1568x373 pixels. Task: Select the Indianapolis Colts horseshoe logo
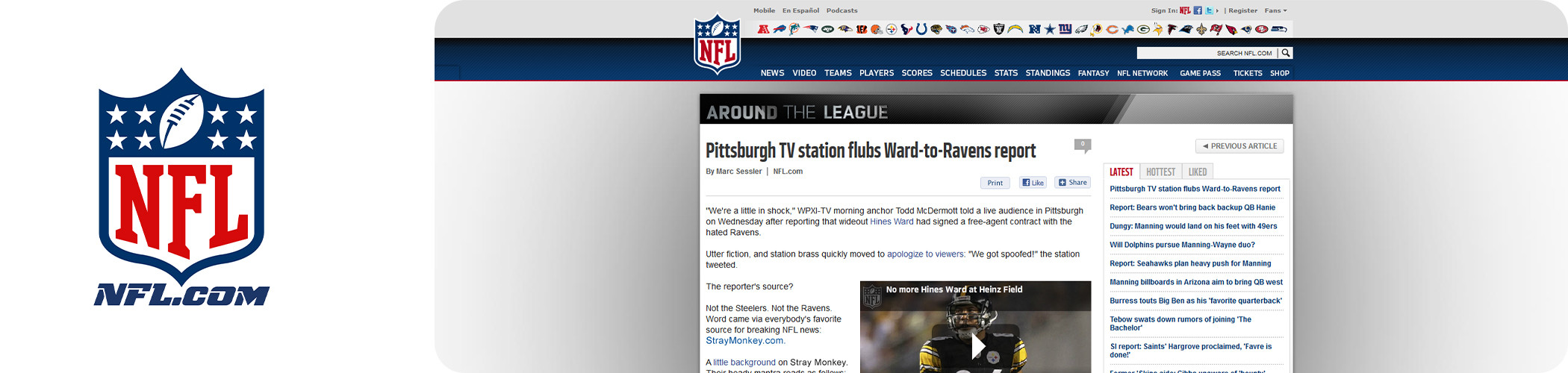(921, 29)
